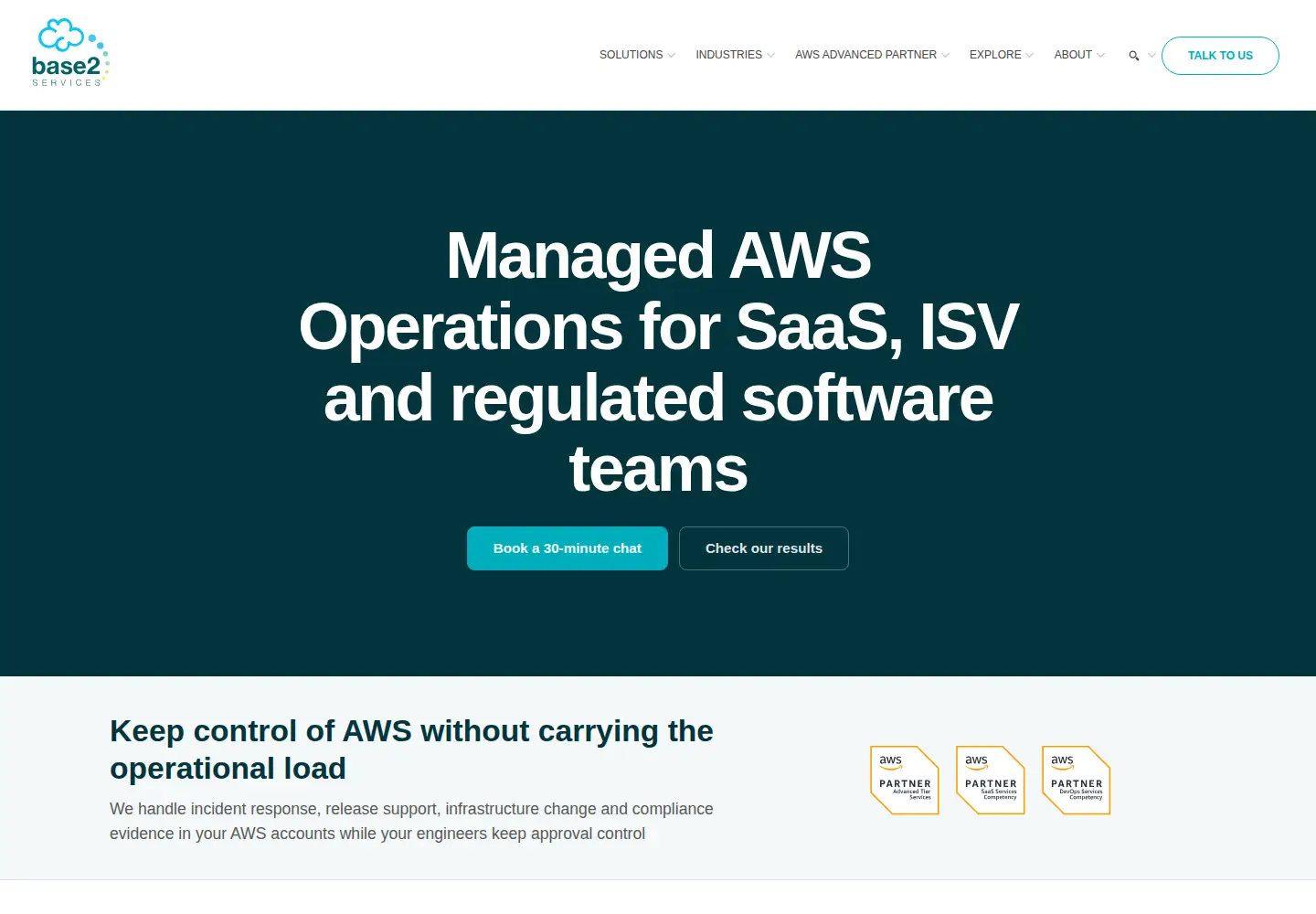Open the Industries menu
Viewport: 1316px width, 914px height.
coord(728,55)
